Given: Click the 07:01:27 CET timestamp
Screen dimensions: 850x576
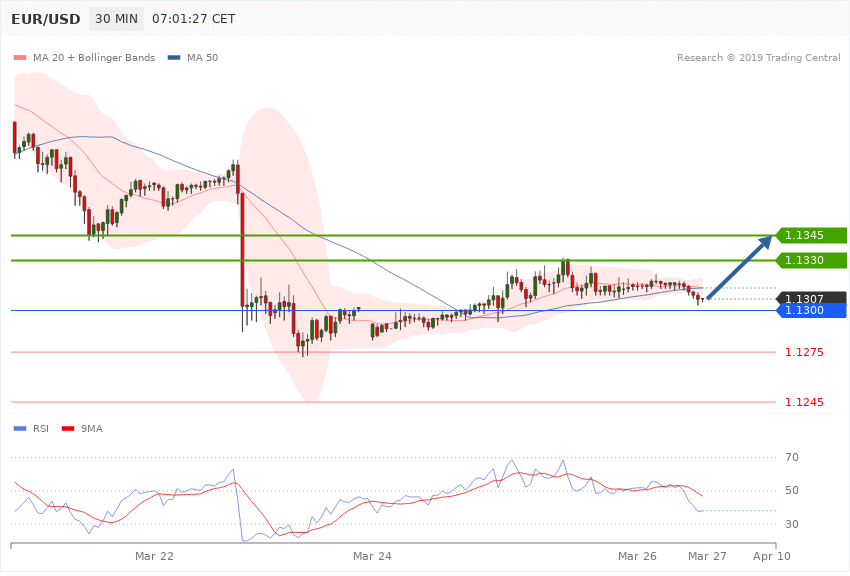Looking at the screenshot, I should point(194,19).
